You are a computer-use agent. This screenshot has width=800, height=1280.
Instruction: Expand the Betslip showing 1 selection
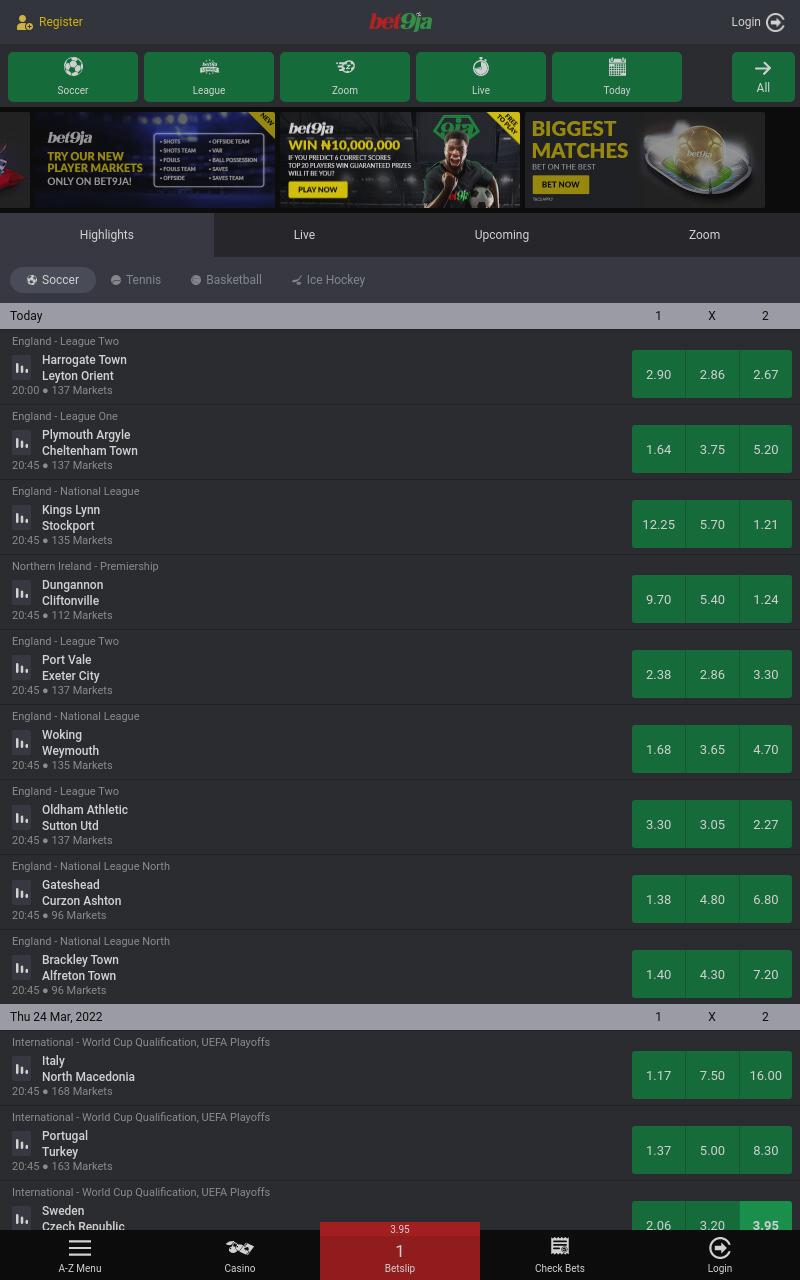[400, 1251]
